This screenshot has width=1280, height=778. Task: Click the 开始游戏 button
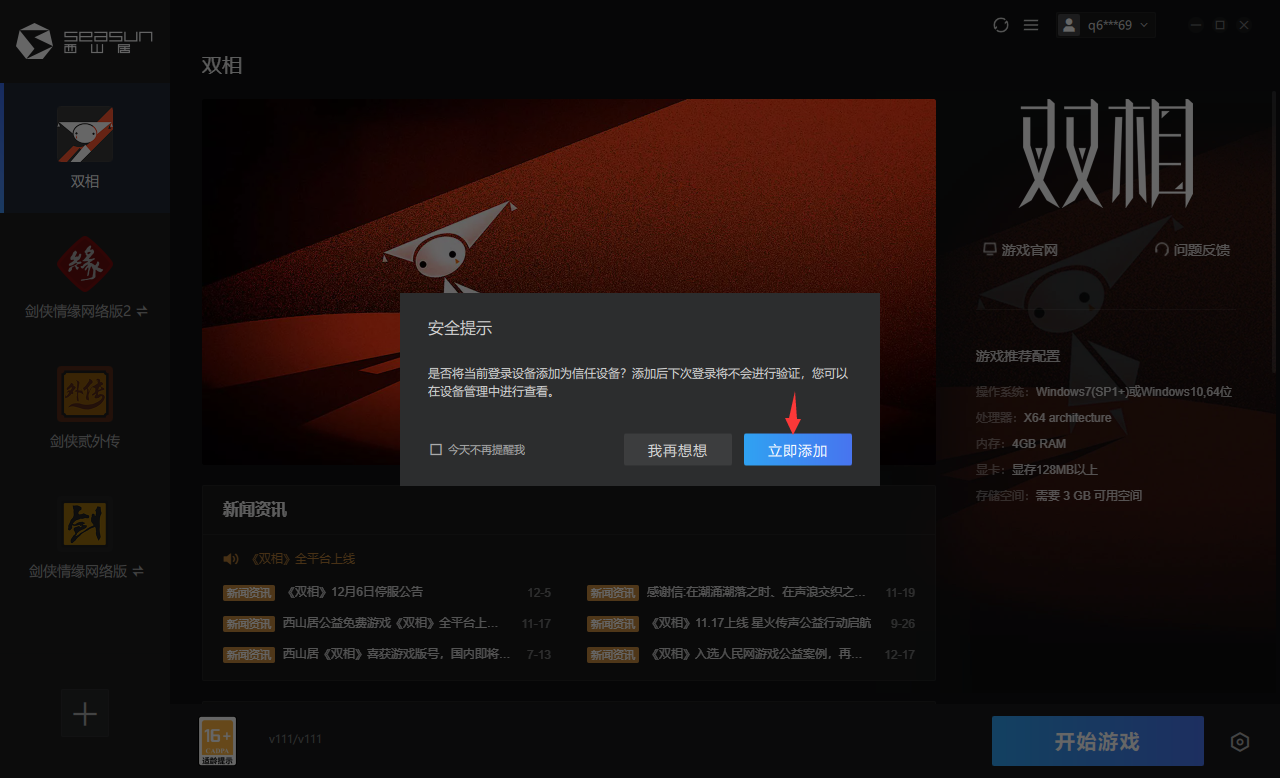1097,741
